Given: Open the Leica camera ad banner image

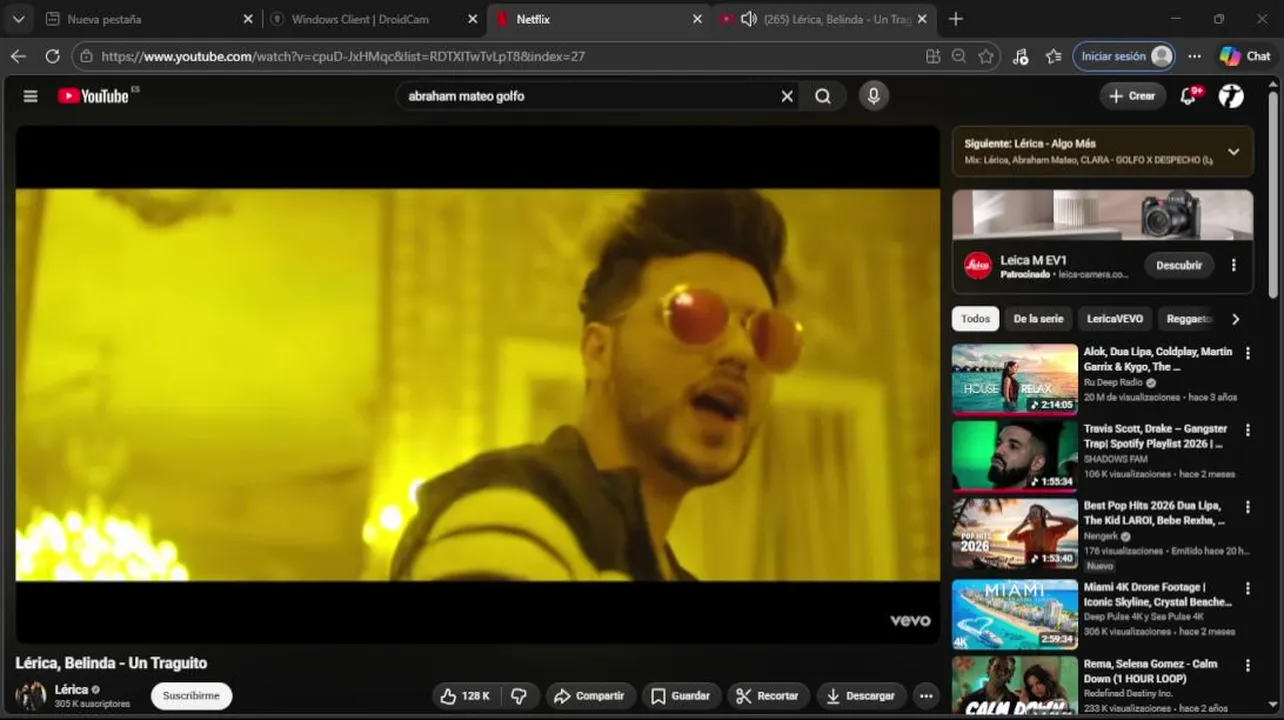Looking at the screenshot, I should [x=1102, y=215].
